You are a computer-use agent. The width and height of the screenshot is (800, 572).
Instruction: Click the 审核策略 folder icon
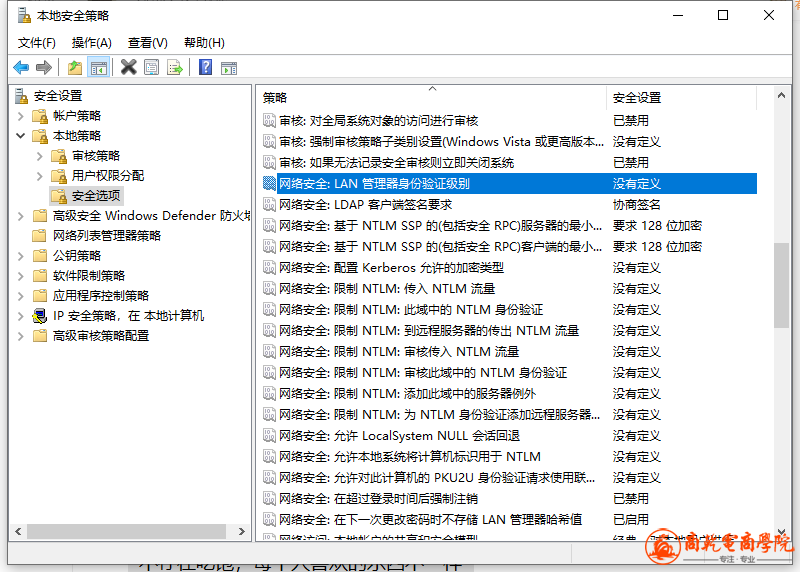pyautogui.click(x=59, y=156)
